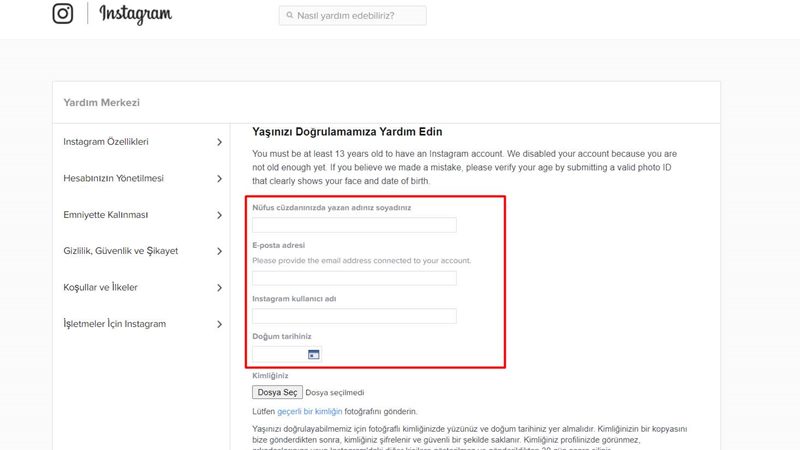Click the Instagram camera logo icon
The image size is (800, 450).
tap(63, 13)
